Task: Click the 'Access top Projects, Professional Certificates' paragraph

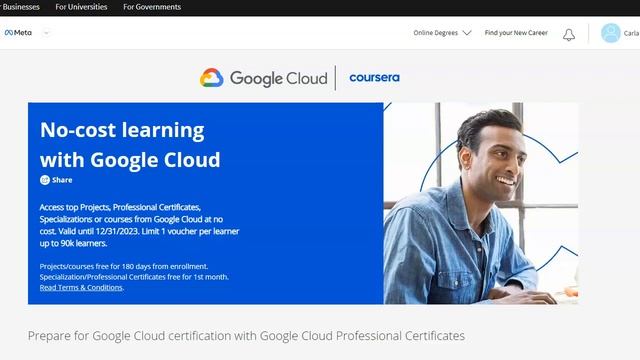Action: click(140, 225)
